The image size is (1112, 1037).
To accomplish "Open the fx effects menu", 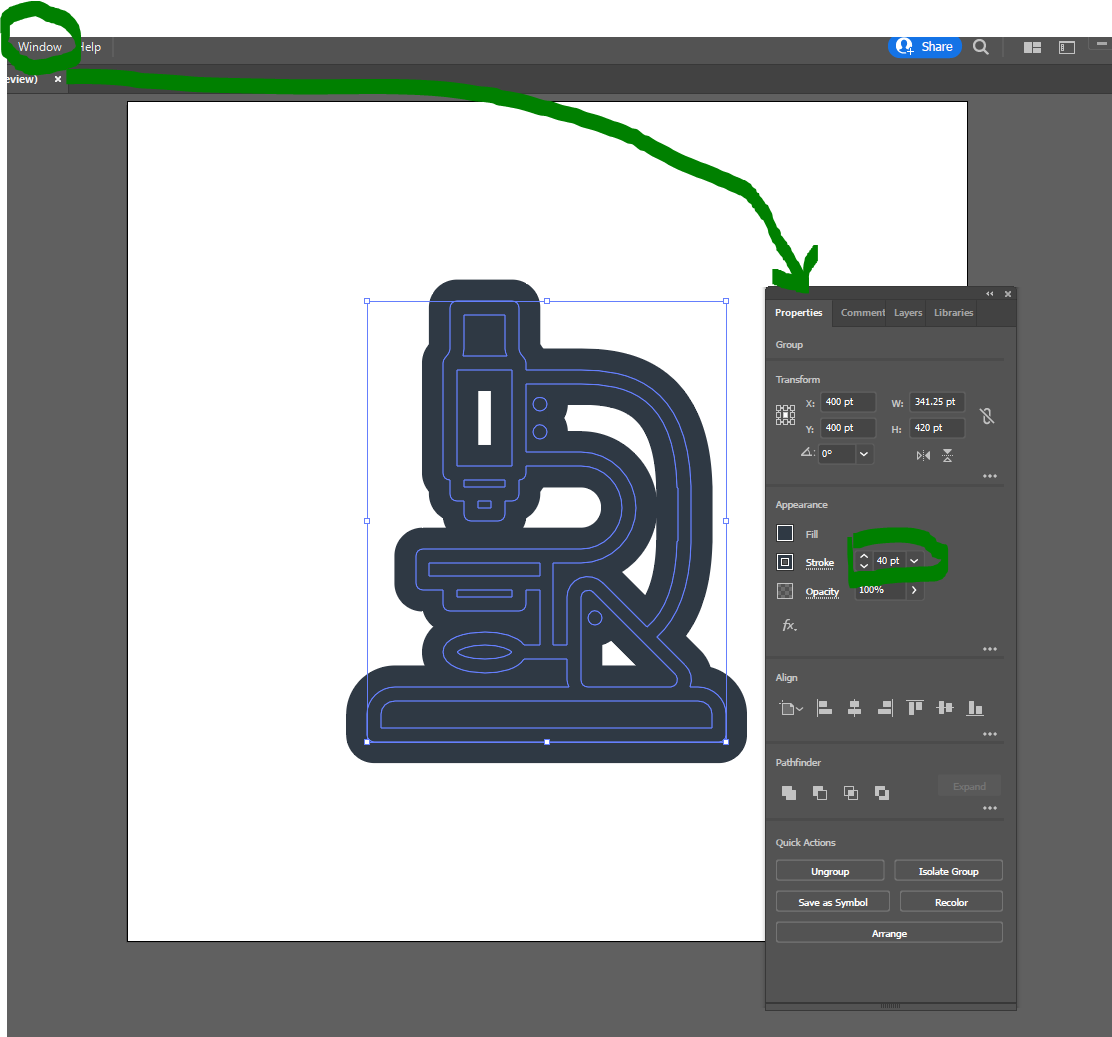I will (789, 624).
